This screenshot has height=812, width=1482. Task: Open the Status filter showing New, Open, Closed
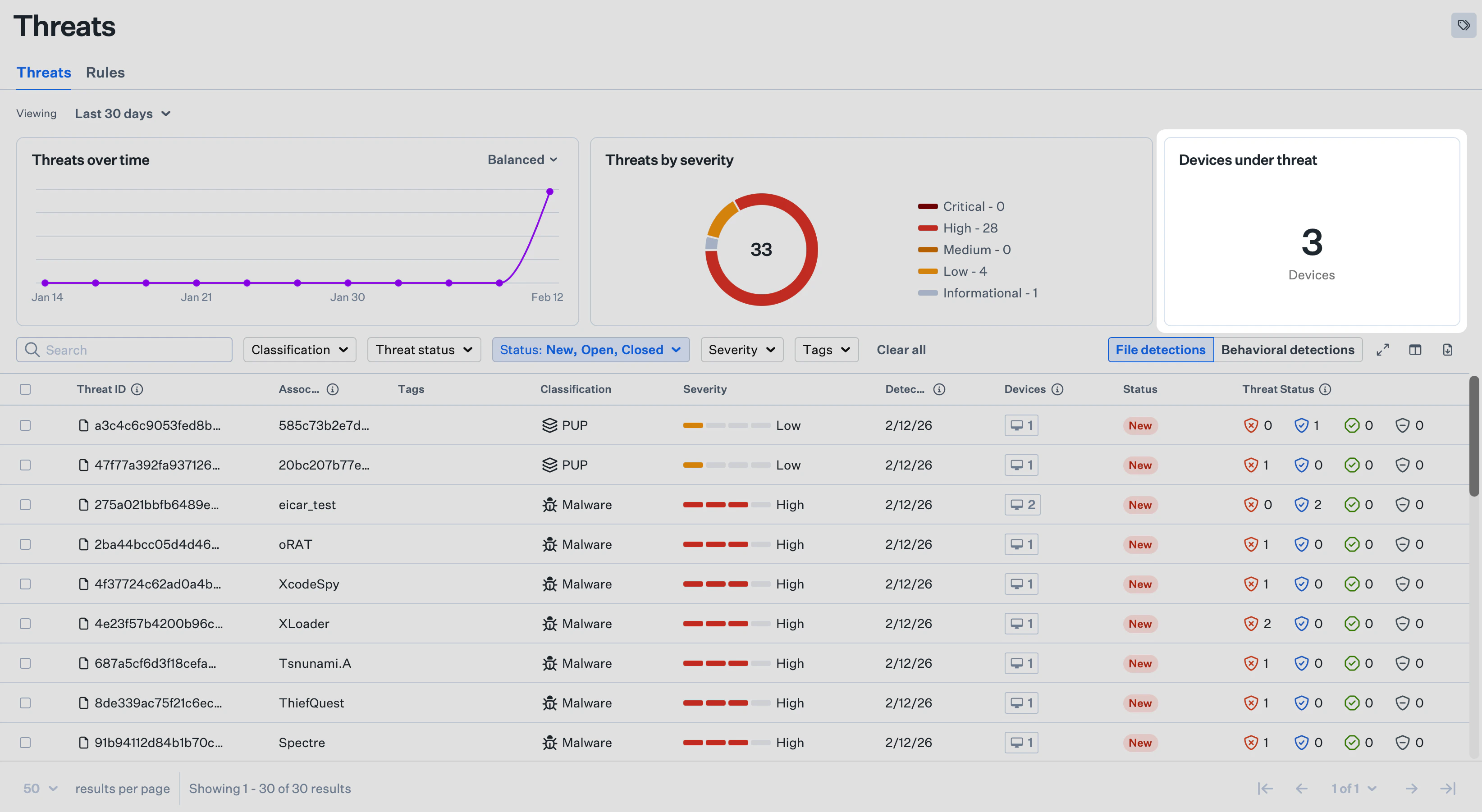click(590, 349)
